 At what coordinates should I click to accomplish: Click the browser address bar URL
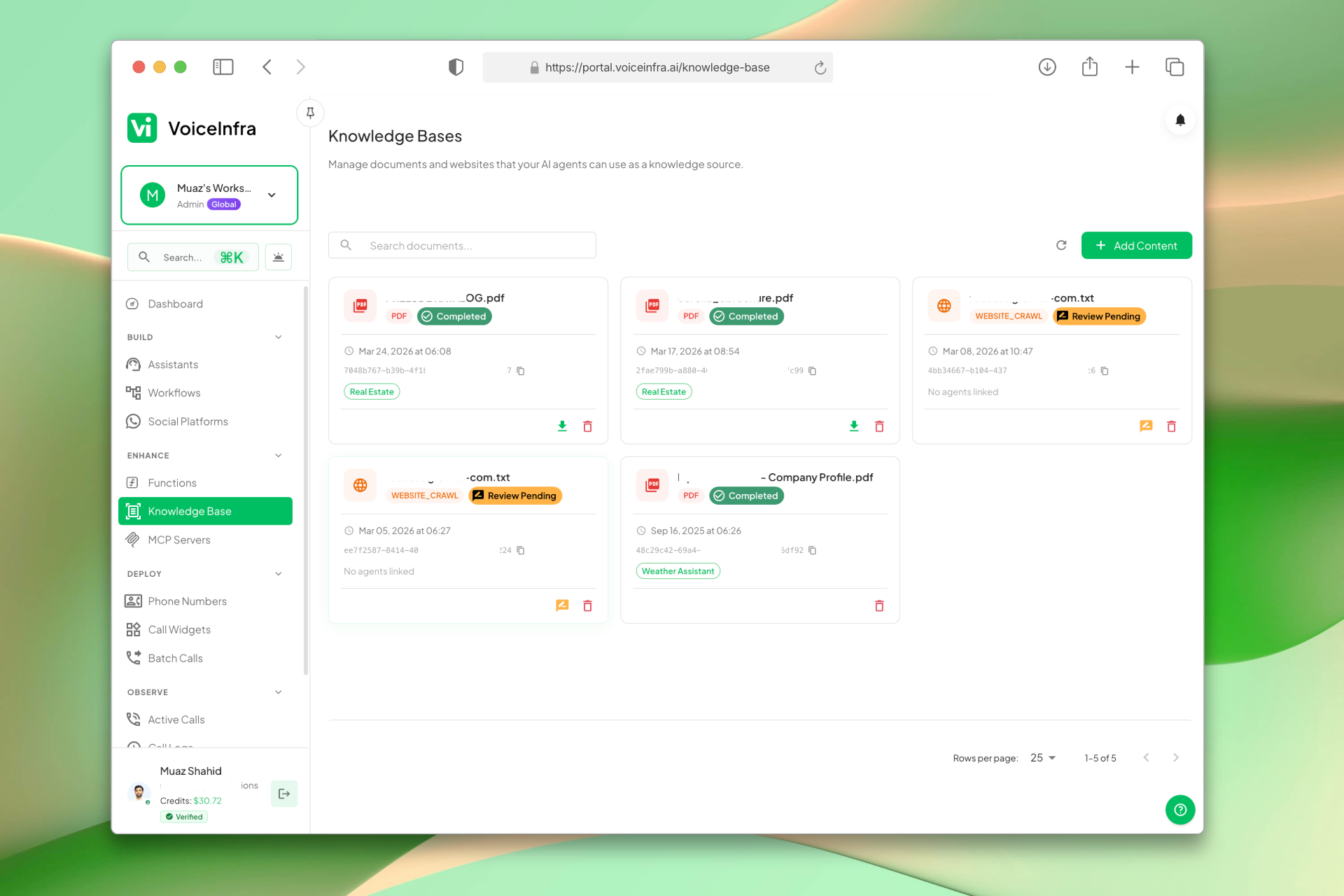coord(657,67)
